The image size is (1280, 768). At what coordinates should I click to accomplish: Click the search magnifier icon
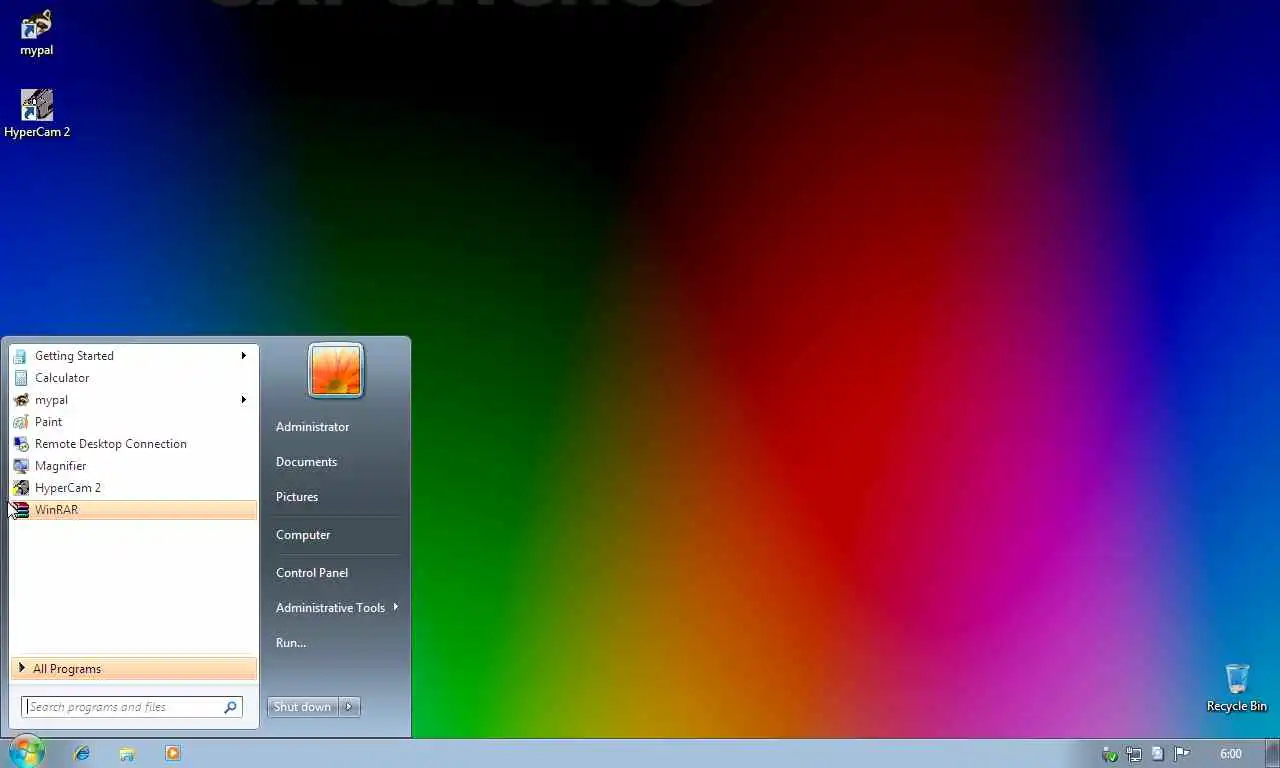point(230,707)
